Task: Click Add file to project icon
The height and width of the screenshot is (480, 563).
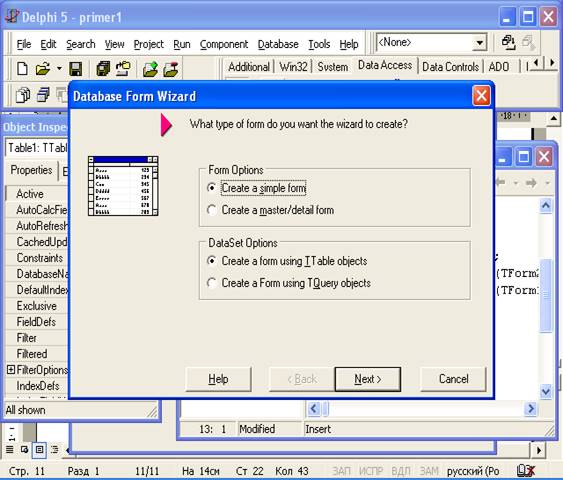Action: click(150, 69)
